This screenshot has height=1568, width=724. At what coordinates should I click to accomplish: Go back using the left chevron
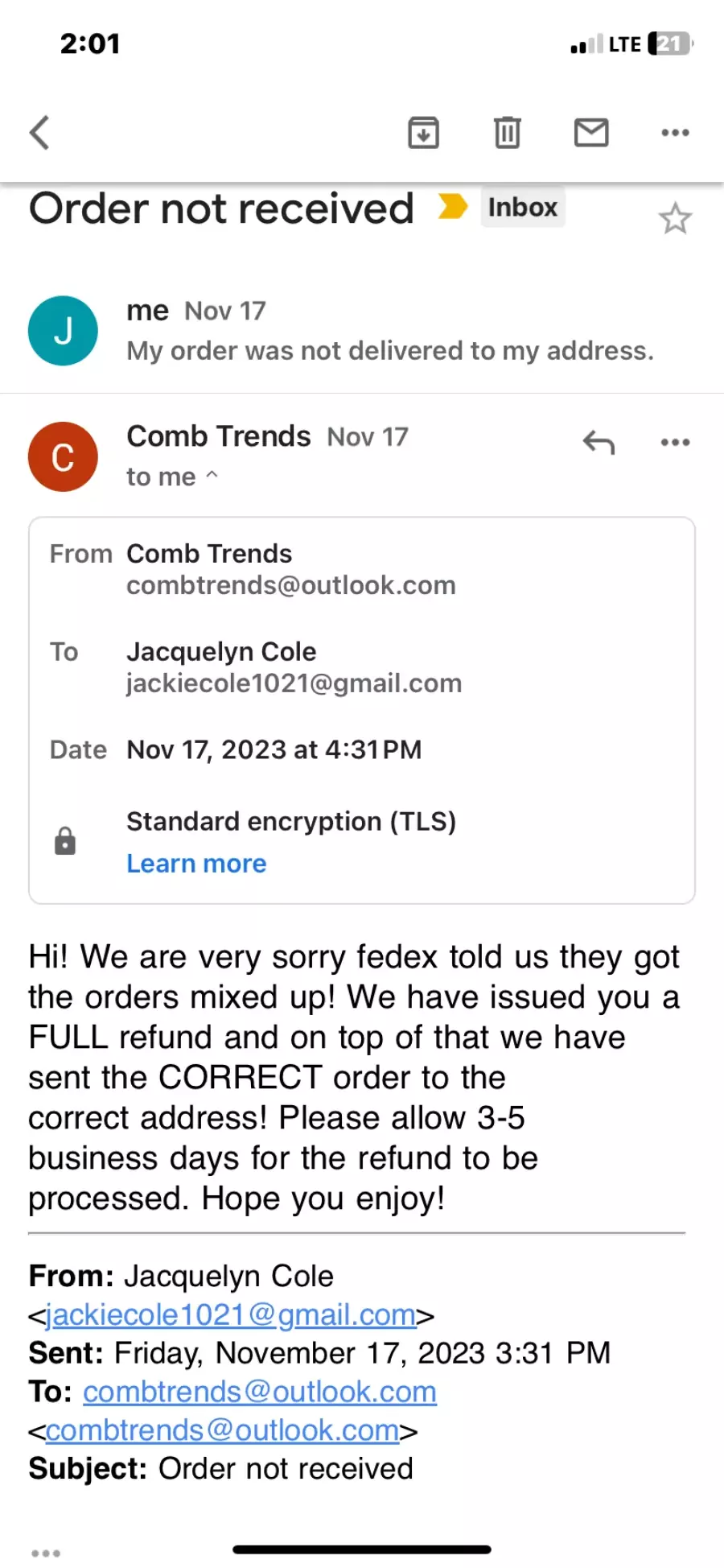point(39,133)
